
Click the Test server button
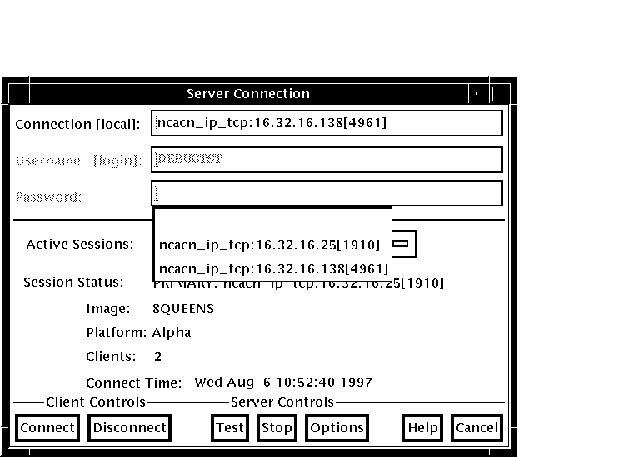coord(230,428)
